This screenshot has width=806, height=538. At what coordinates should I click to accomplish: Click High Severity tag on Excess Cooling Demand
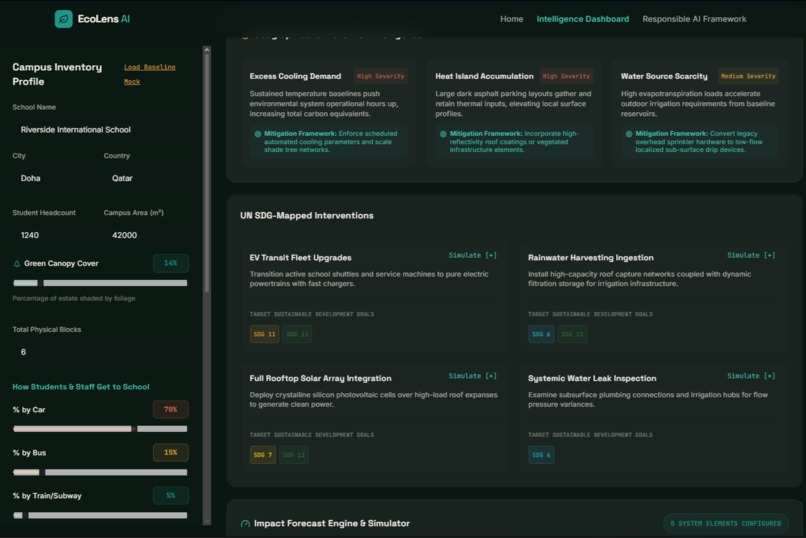point(380,77)
